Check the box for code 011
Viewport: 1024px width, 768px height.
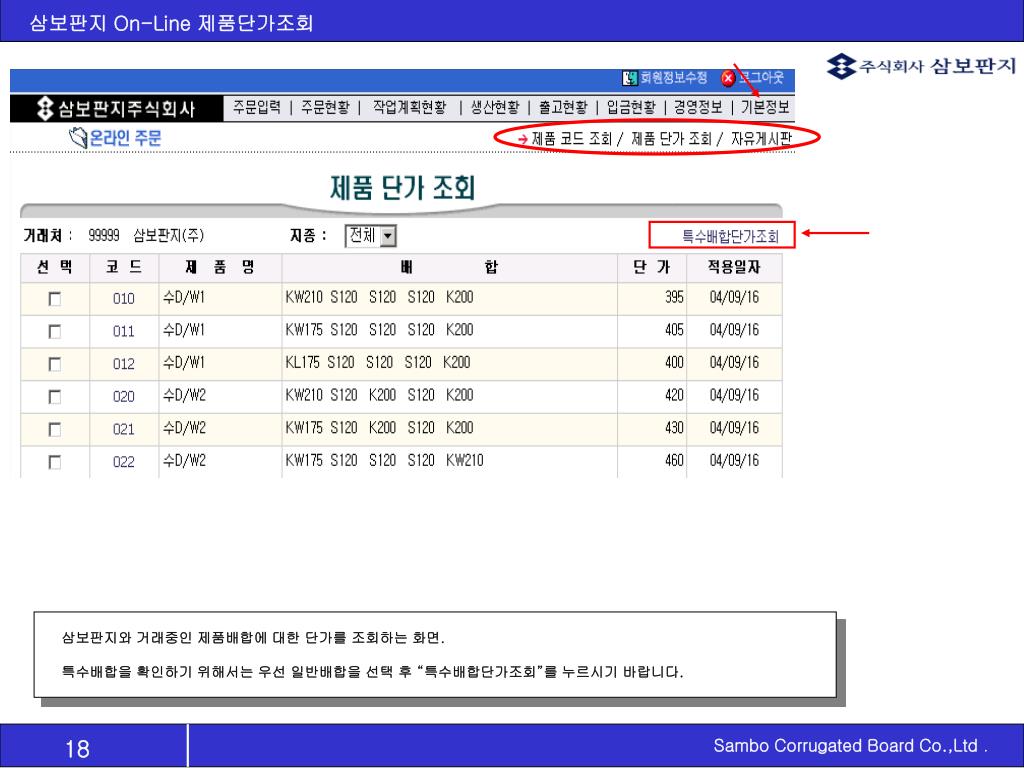tap(55, 332)
